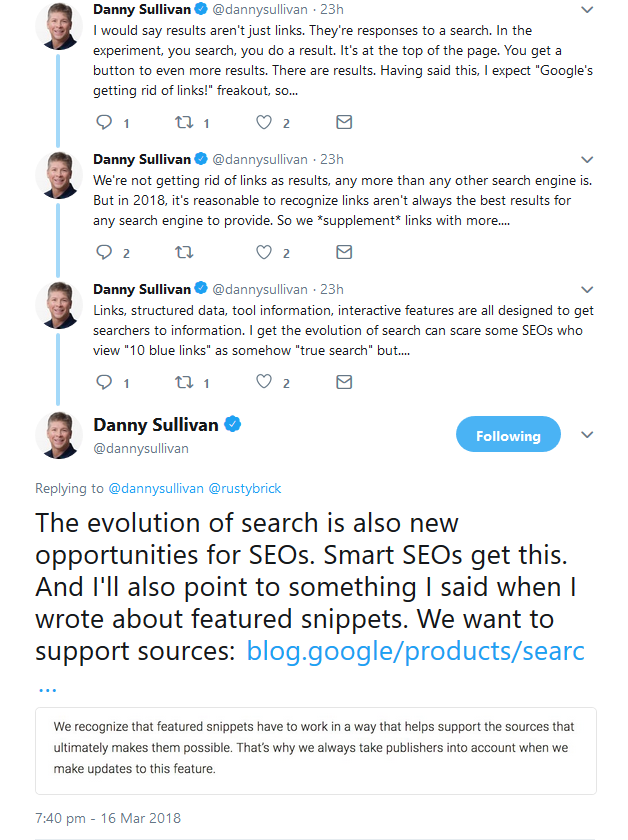Like the second tweet with the heart
The height and width of the screenshot is (840, 628).
pyautogui.click(x=263, y=252)
